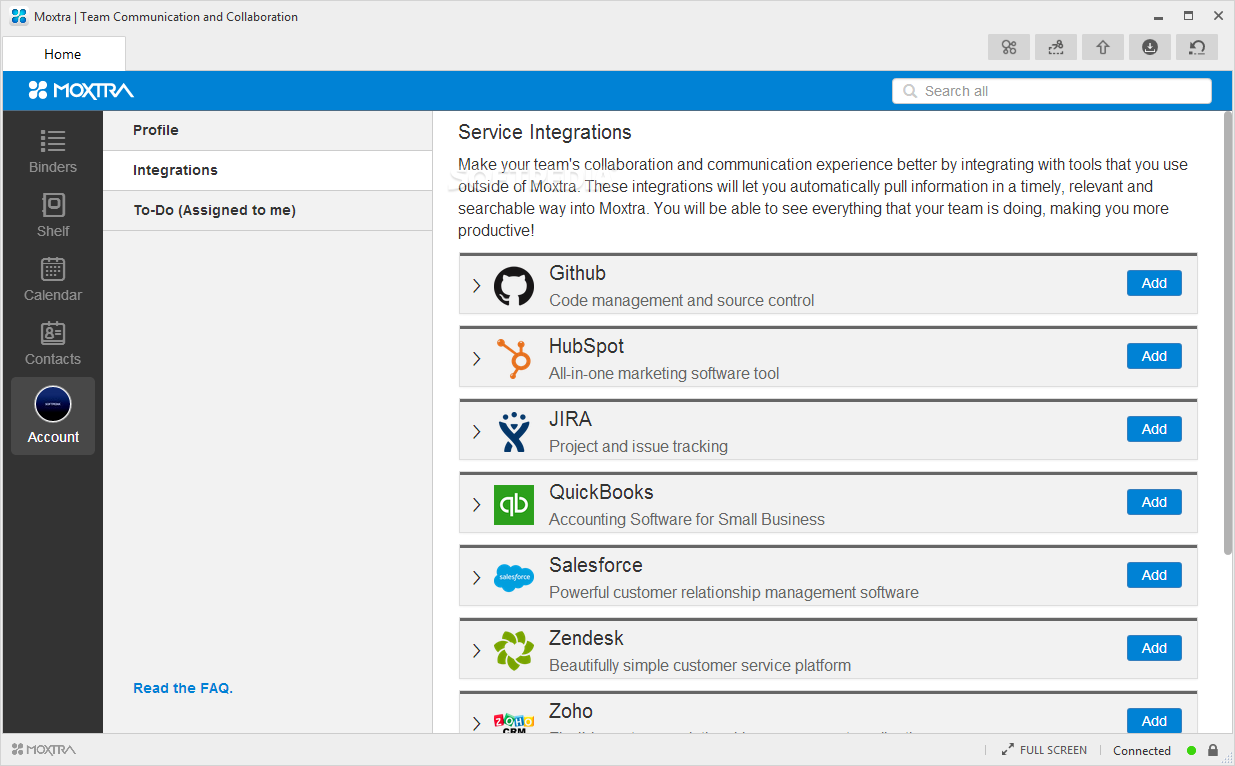Click the undo/reset arrow toolbar button

coord(1197,47)
